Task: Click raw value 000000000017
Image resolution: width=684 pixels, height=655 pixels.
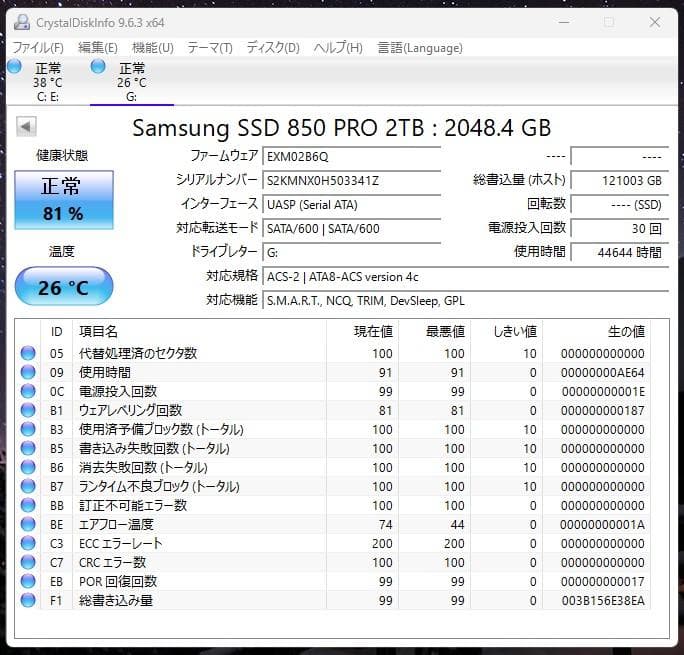Action: (x=603, y=581)
